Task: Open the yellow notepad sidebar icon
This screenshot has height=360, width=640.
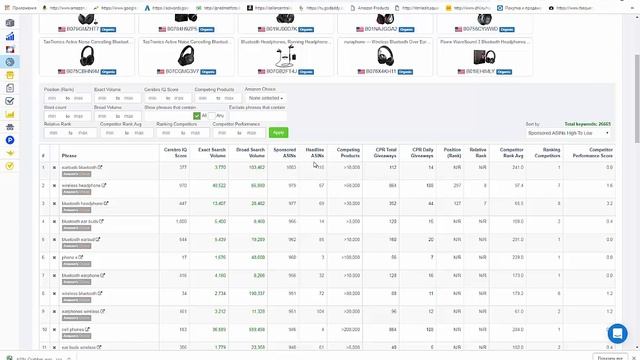Action: pos(10,75)
